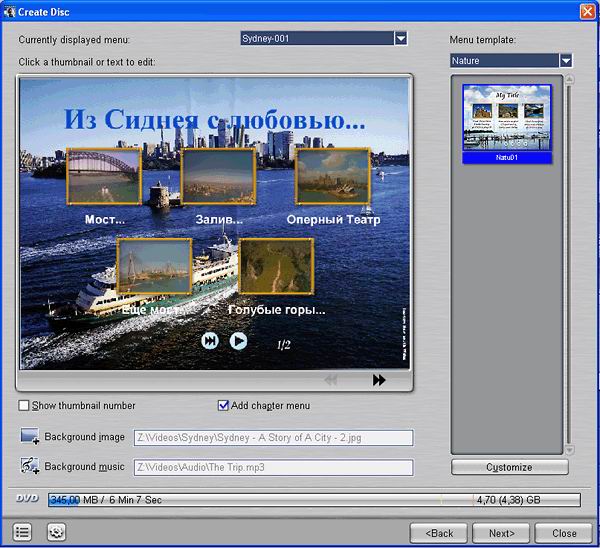Click the Background music icon
600x548 pixels.
coord(29,467)
